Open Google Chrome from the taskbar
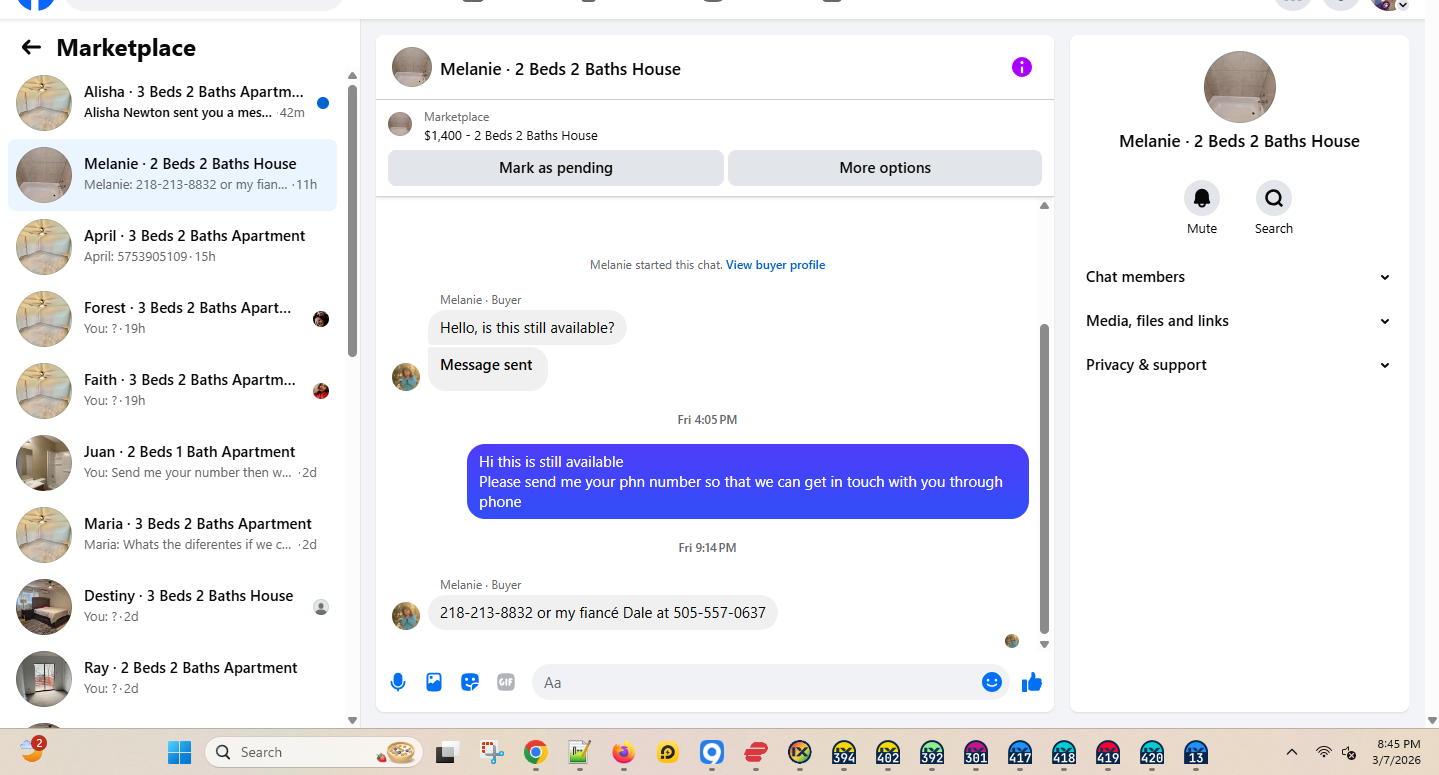This screenshot has width=1439, height=775. [536, 752]
